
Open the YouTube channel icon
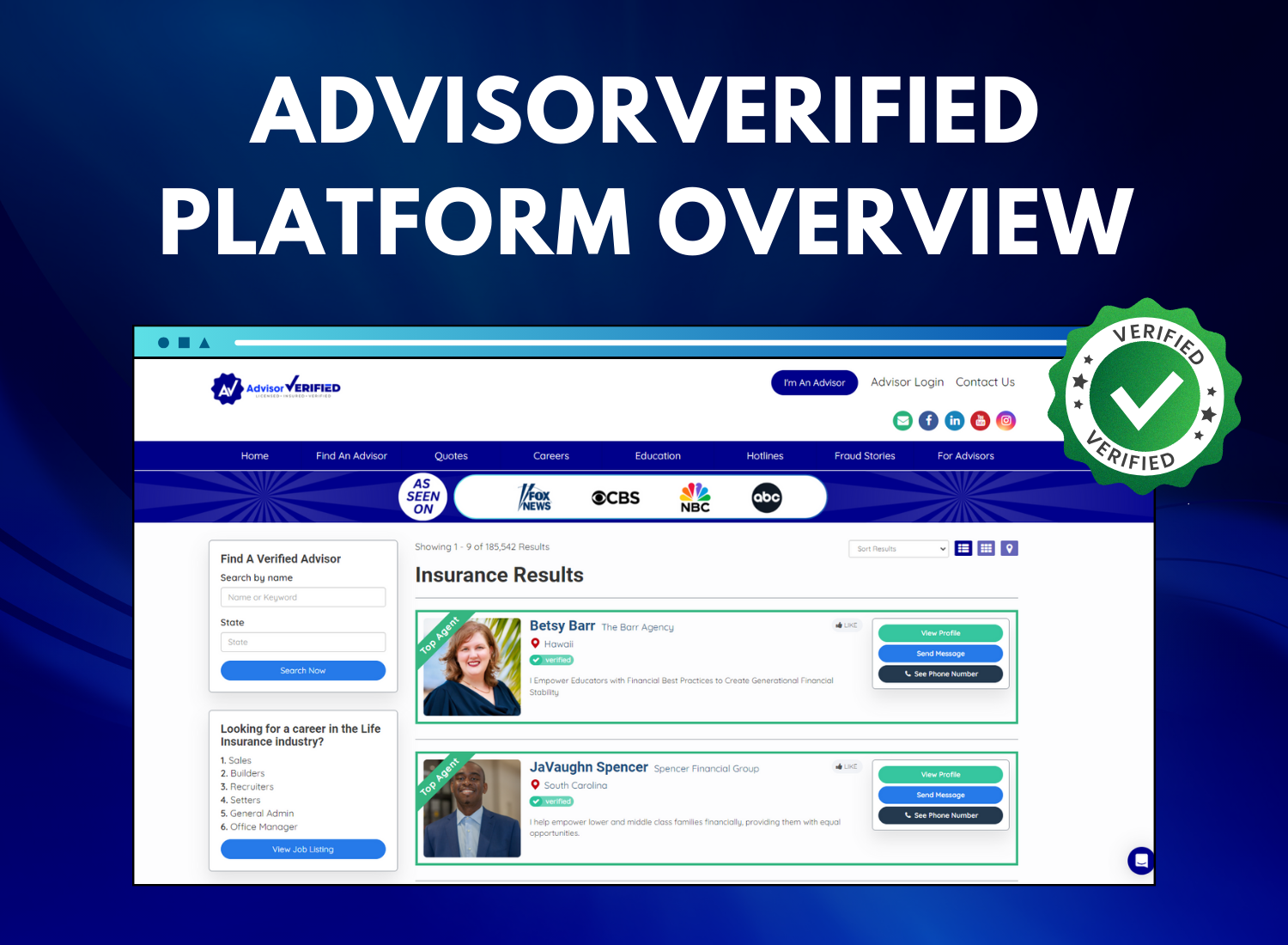(x=981, y=420)
